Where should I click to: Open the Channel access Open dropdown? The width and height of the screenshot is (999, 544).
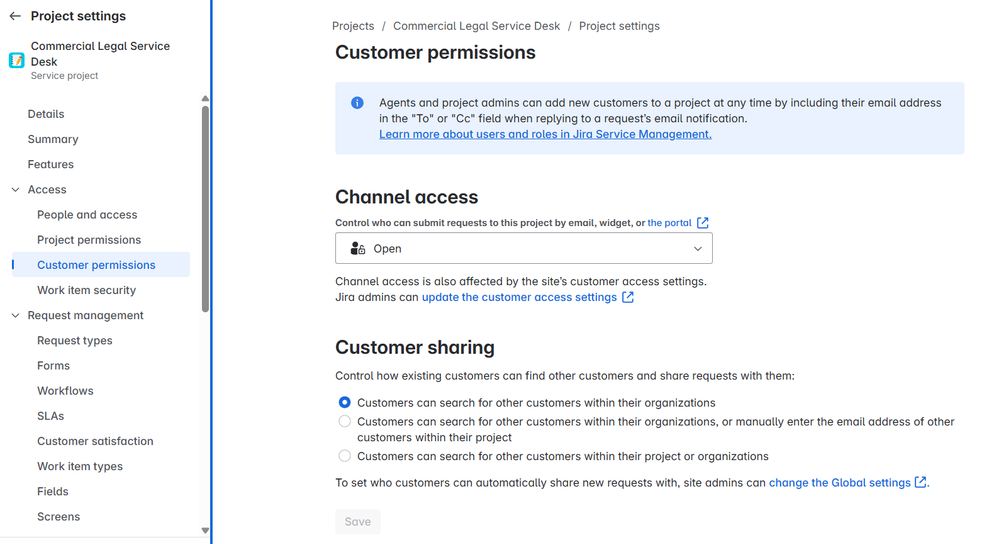(x=524, y=248)
